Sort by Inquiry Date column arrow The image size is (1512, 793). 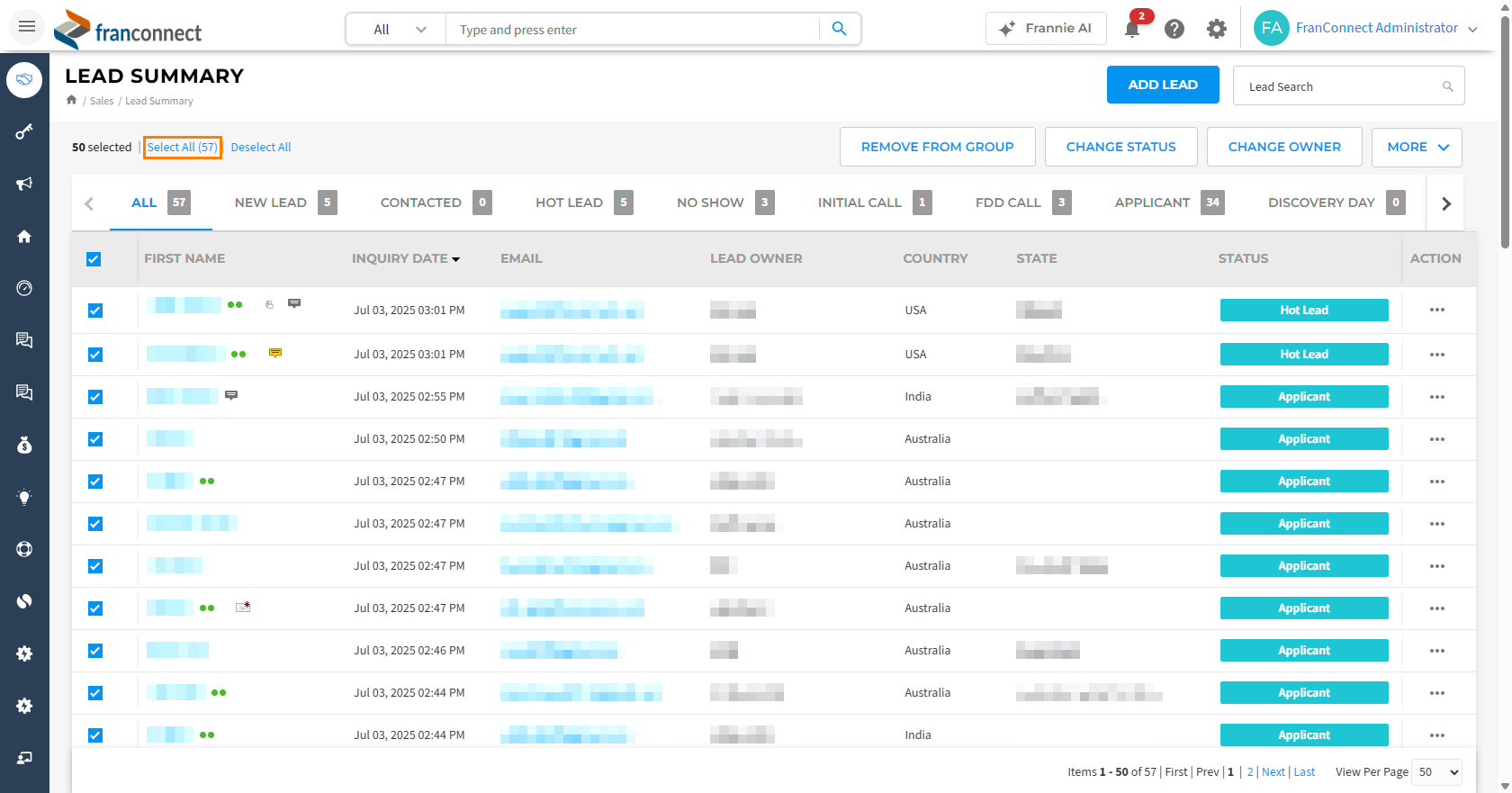tap(456, 259)
